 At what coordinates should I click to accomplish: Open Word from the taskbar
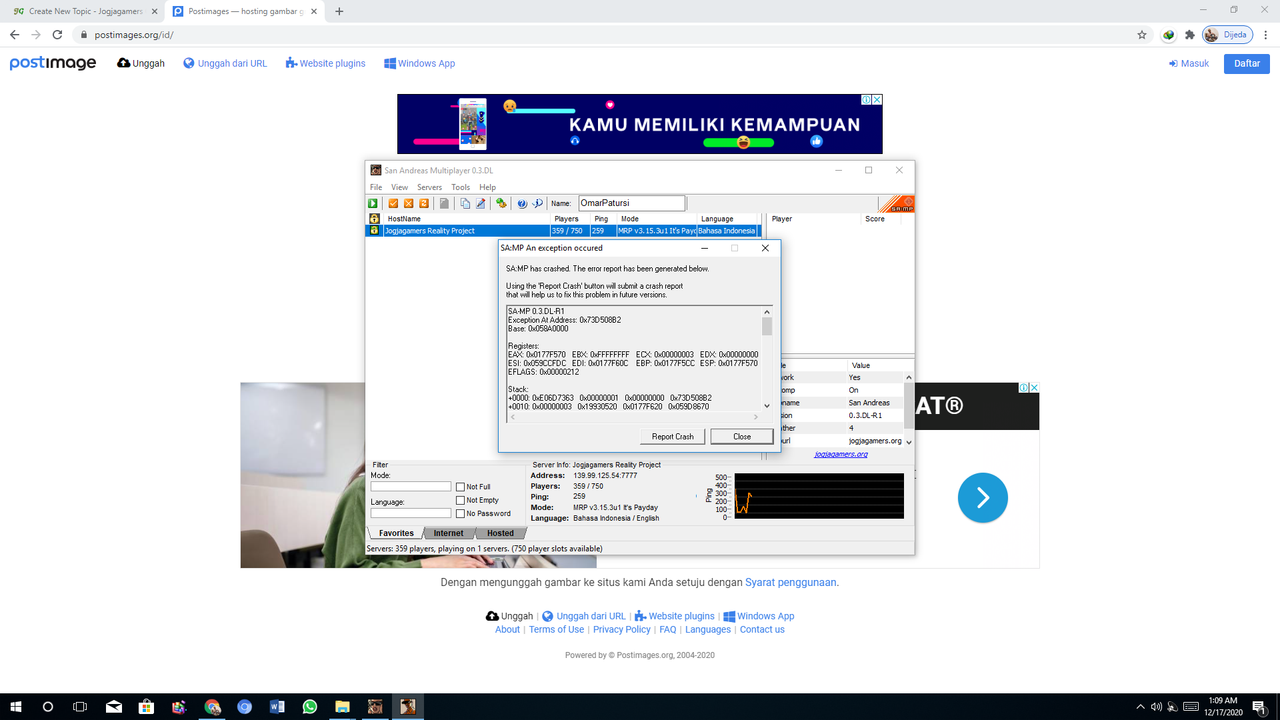277,706
